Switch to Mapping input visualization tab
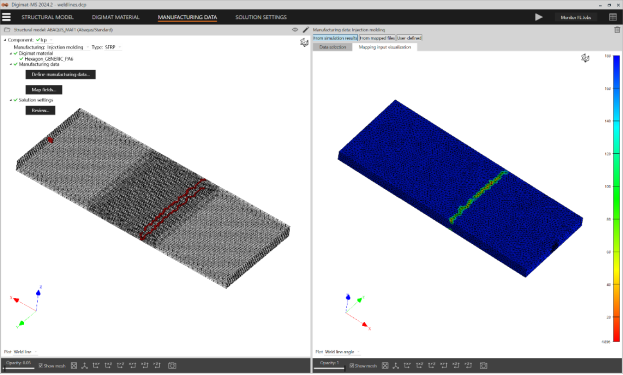This screenshot has height=375, width=623. tap(385, 47)
